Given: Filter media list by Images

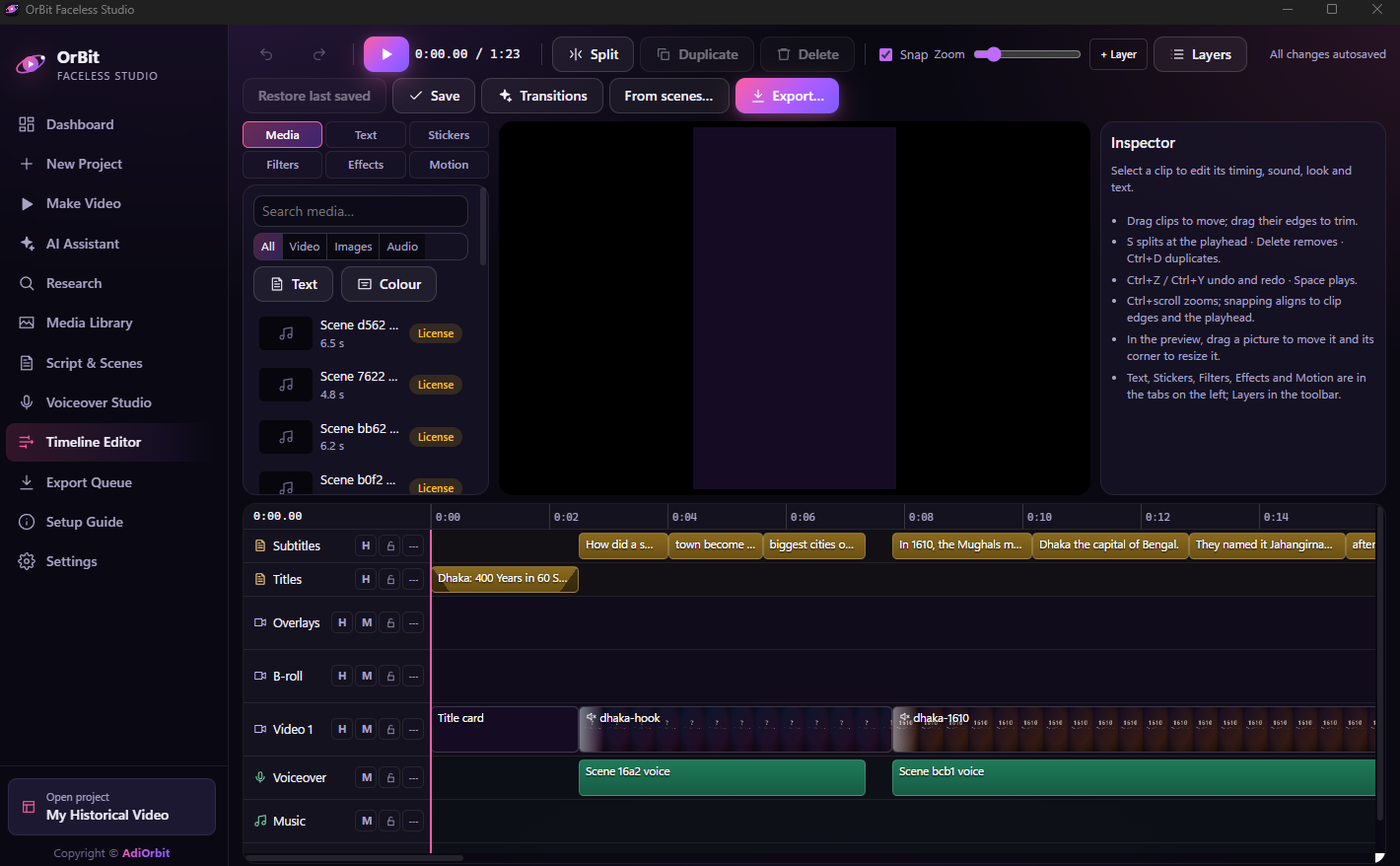Looking at the screenshot, I should click(353, 247).
